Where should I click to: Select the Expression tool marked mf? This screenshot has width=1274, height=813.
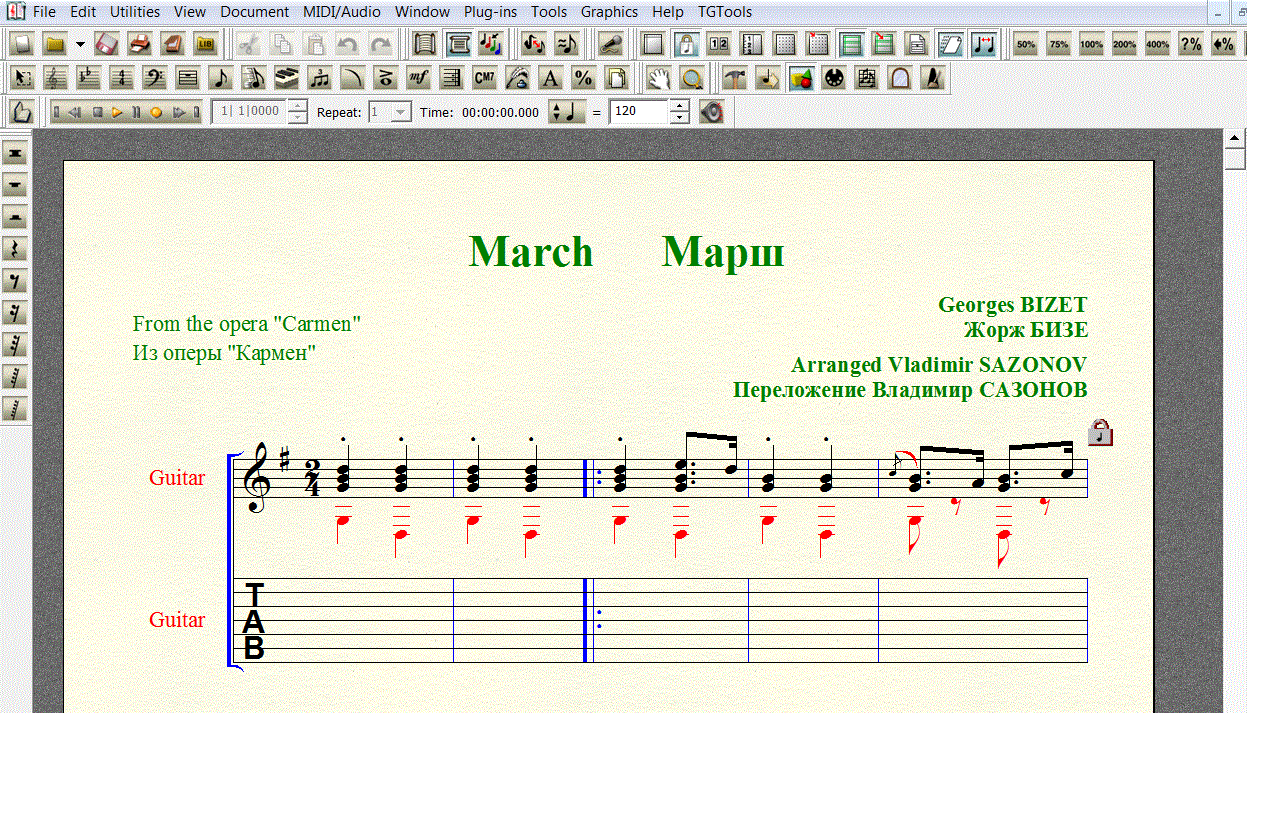point(418,78)
